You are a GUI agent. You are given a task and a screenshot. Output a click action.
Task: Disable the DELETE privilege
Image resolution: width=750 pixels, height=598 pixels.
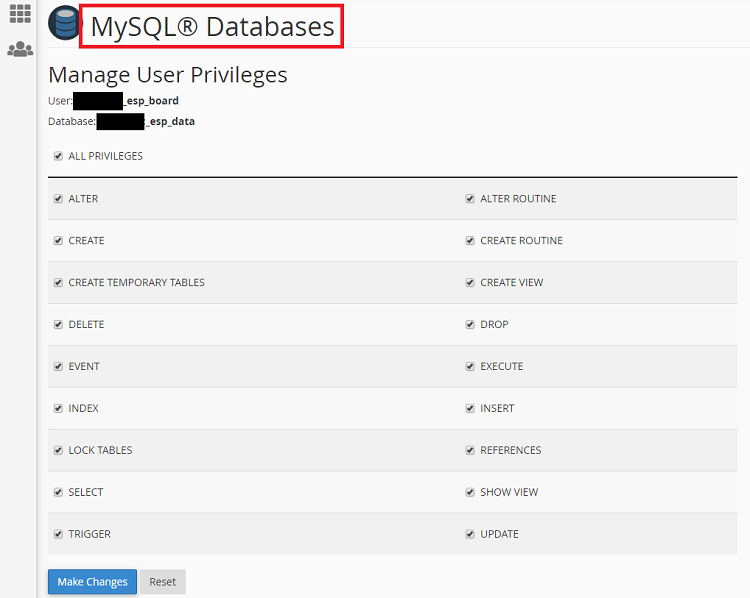[59, 325]
